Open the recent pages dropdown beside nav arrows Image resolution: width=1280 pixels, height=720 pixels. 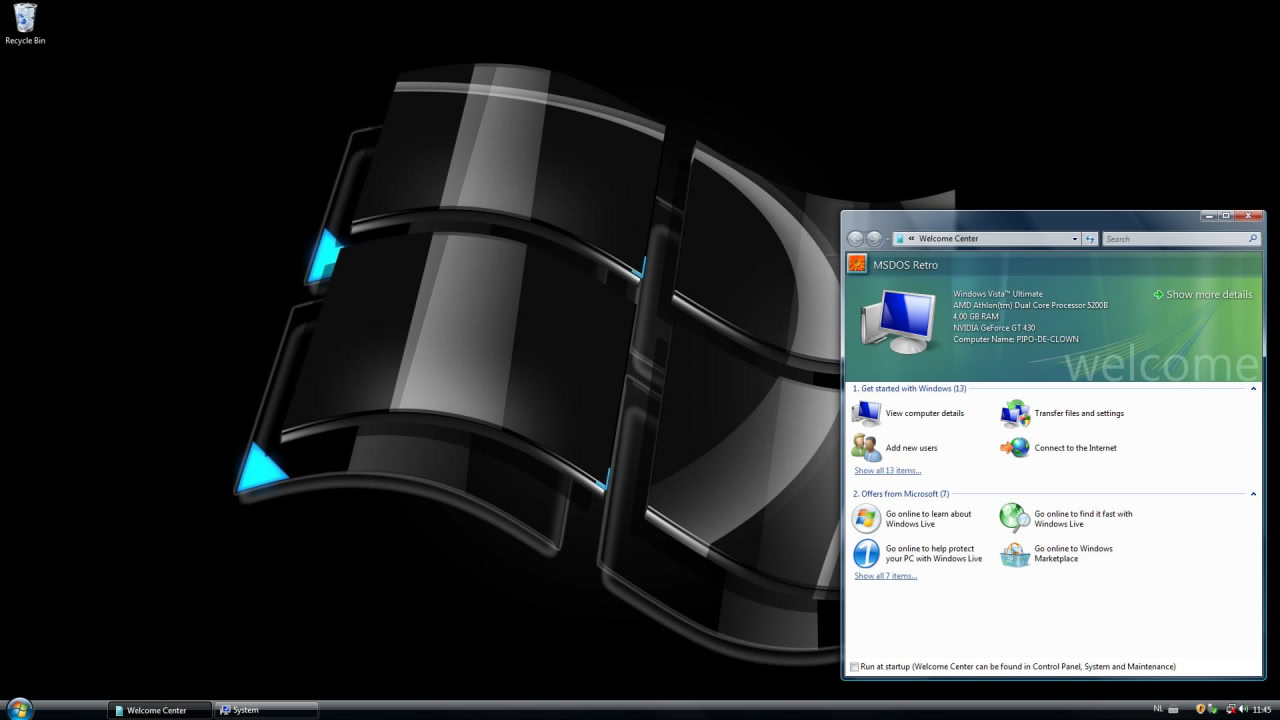point(887,239)
